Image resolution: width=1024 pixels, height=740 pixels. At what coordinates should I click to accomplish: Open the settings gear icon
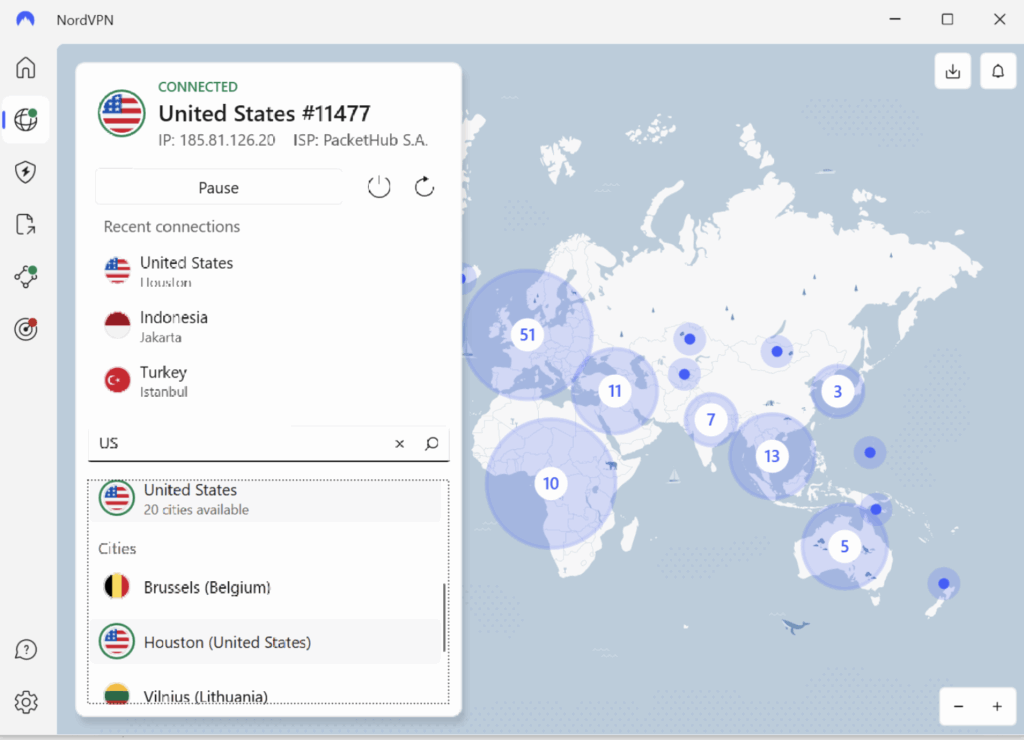click(25, 703)
